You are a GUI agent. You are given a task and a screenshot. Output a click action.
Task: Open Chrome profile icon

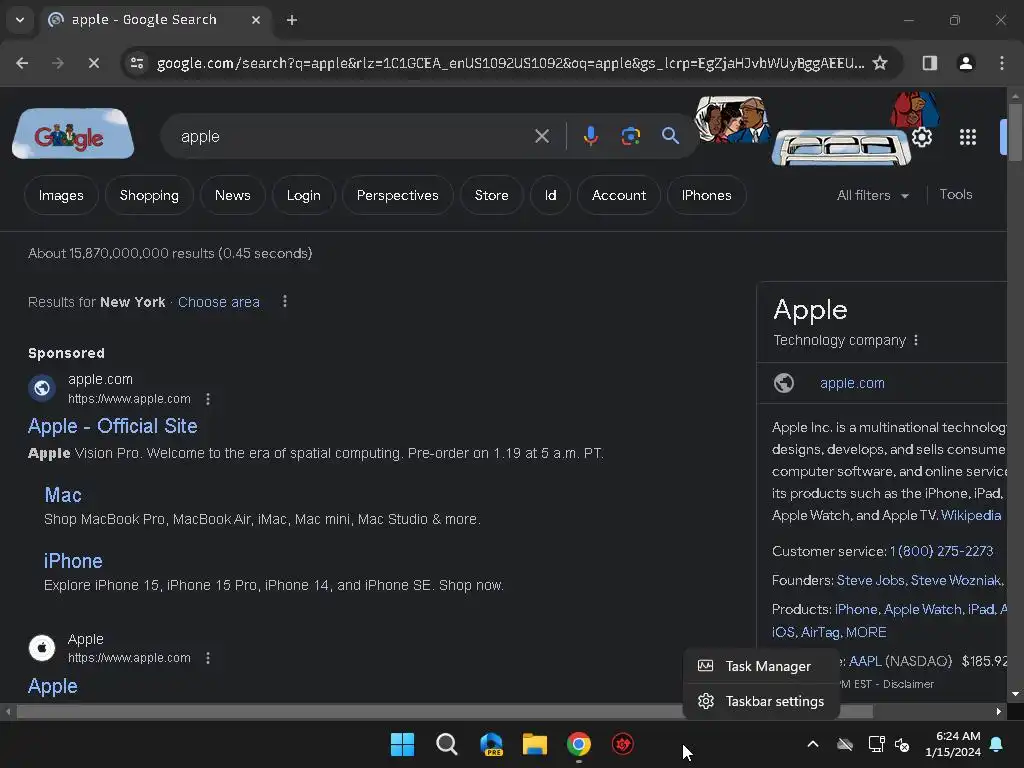click(x=966, y=63)
